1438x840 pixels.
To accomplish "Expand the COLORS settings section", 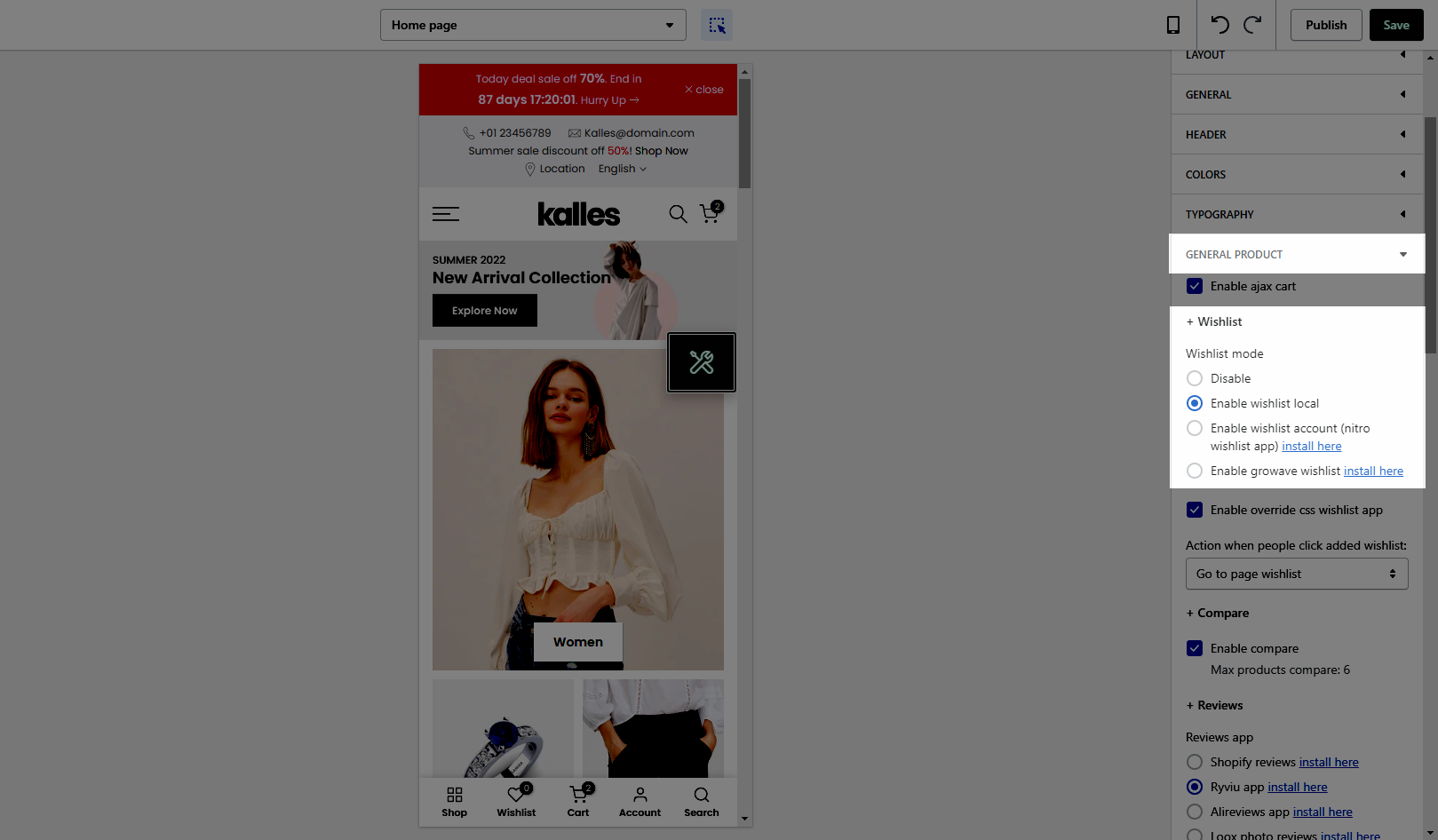I will click(1297, 174).
